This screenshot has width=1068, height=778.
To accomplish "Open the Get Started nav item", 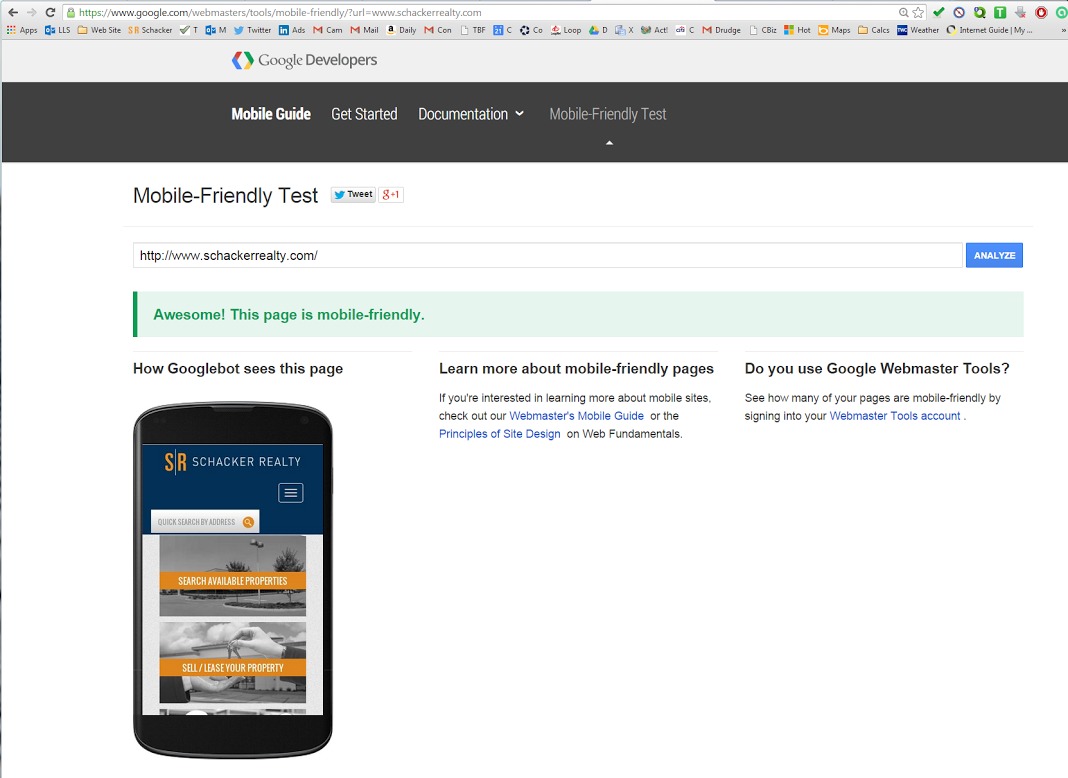I will tap(364, 114).
